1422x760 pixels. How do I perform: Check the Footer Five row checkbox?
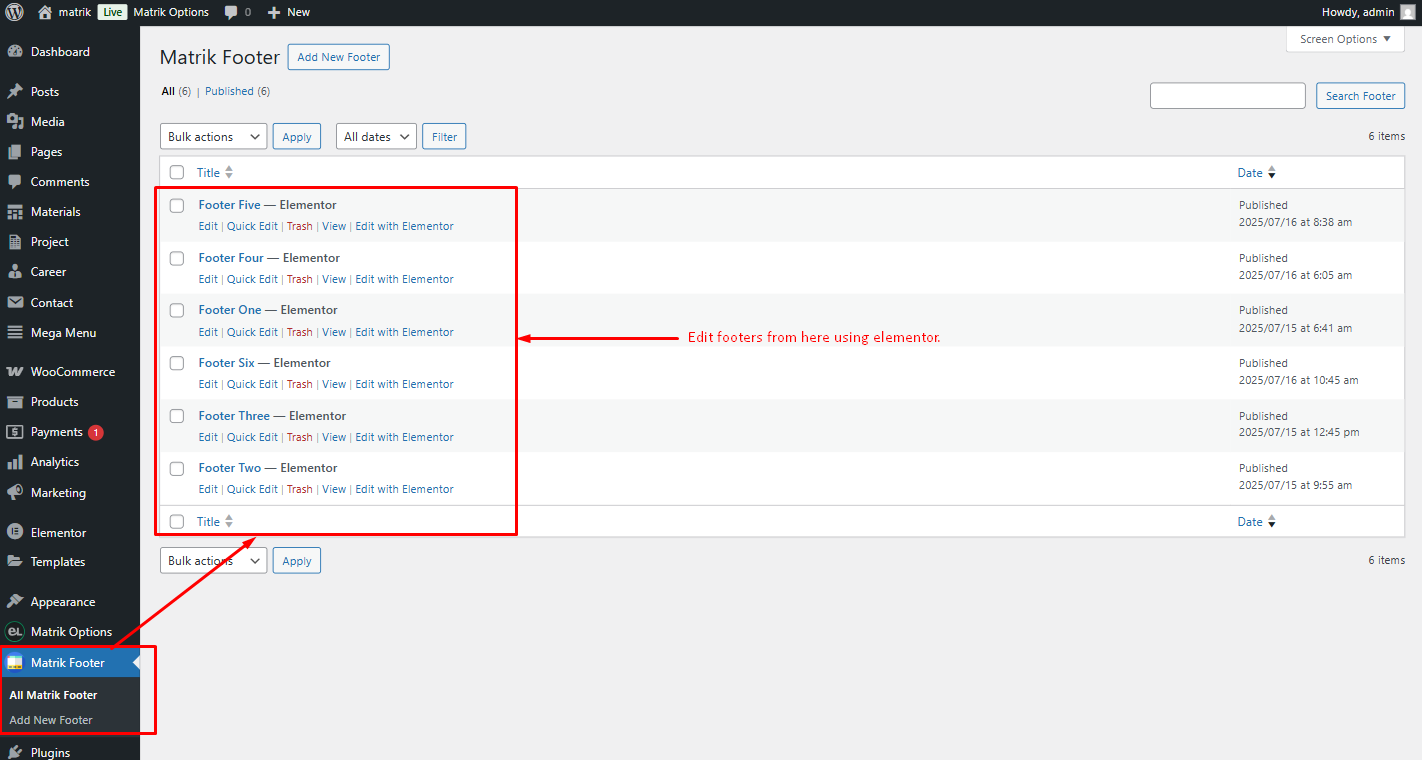(x=177, y=205)
